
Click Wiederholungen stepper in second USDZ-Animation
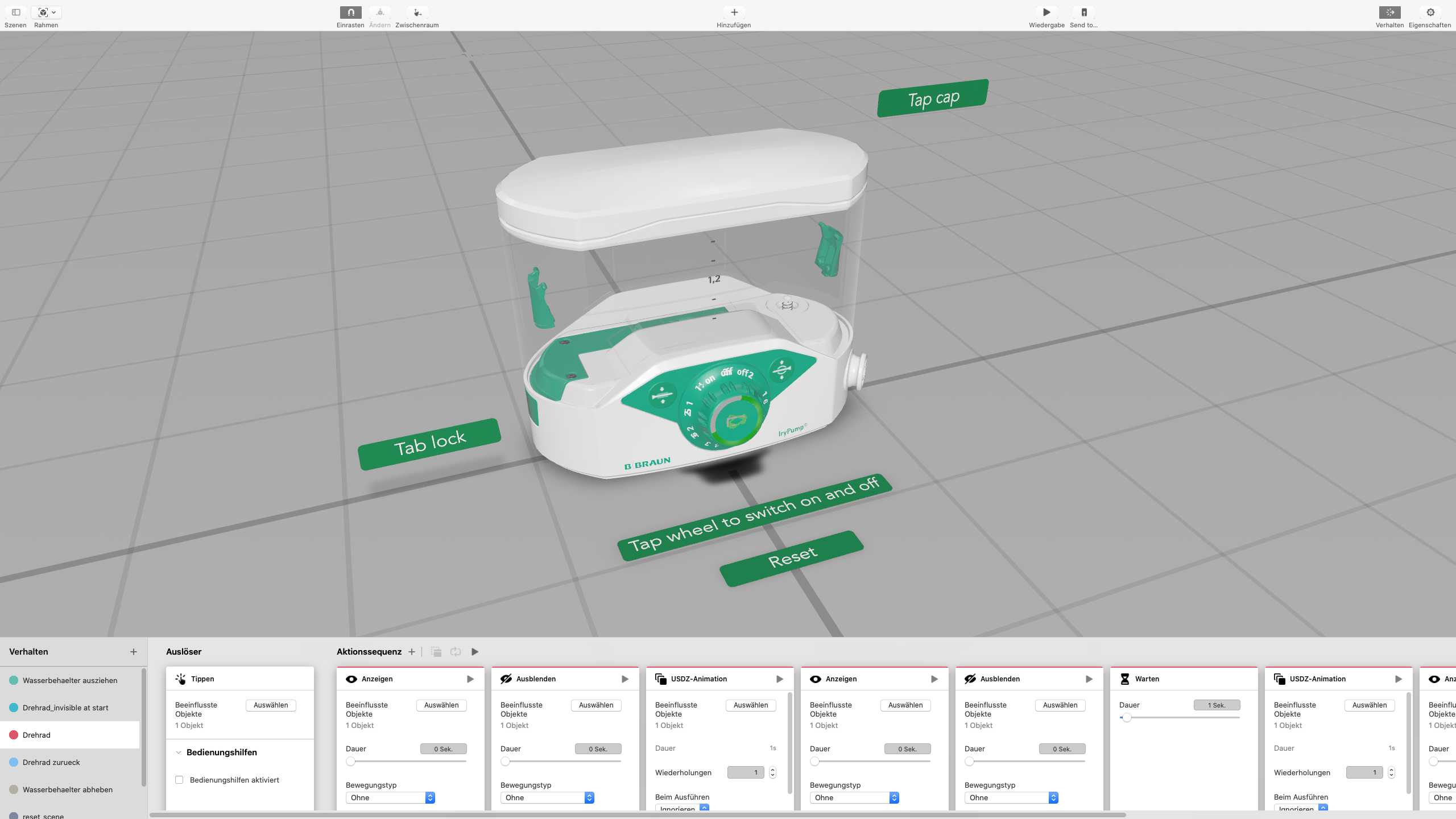(1391, 772)
